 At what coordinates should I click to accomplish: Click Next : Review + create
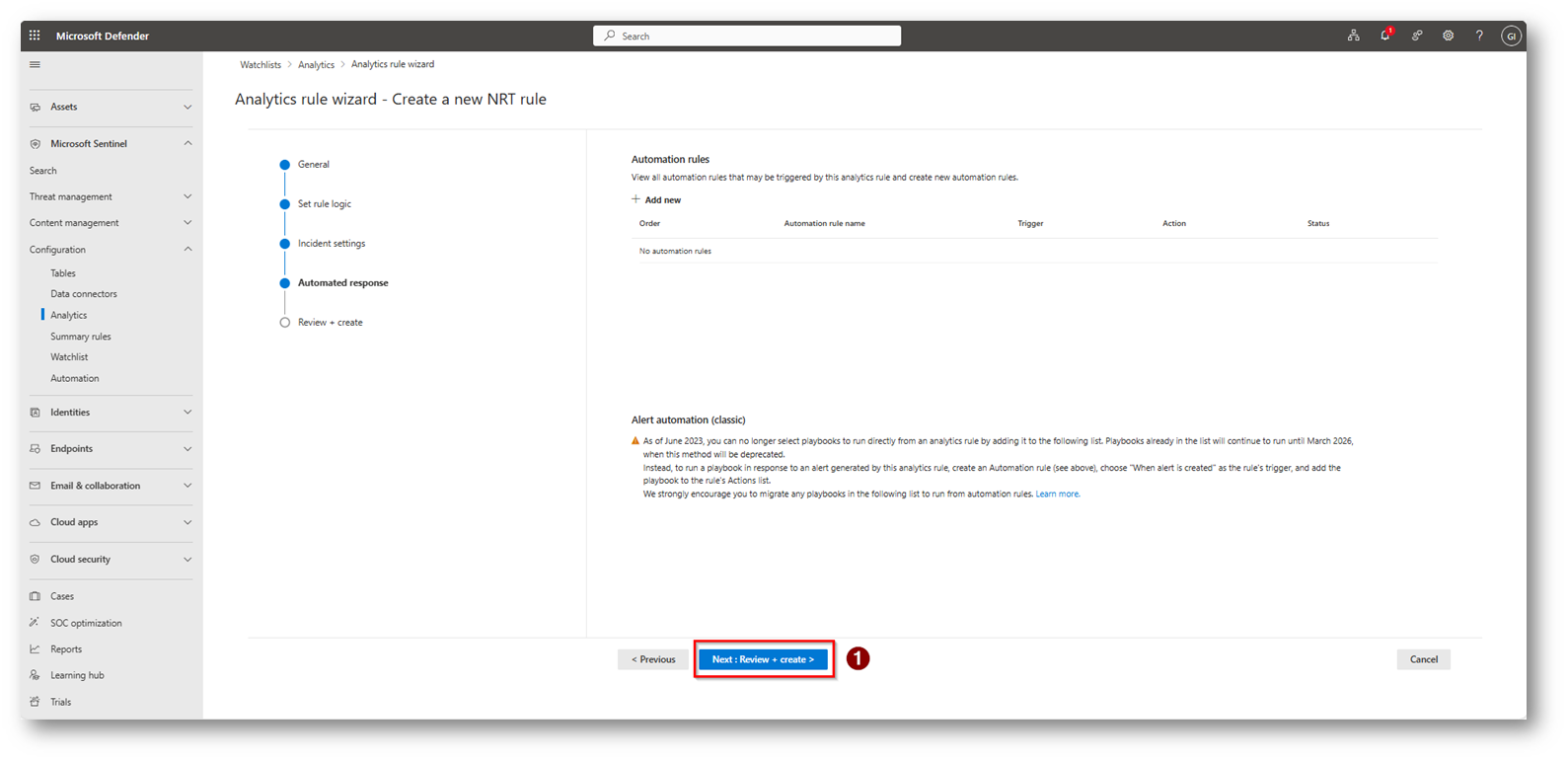pyautogui.click(x=764, y=659)
